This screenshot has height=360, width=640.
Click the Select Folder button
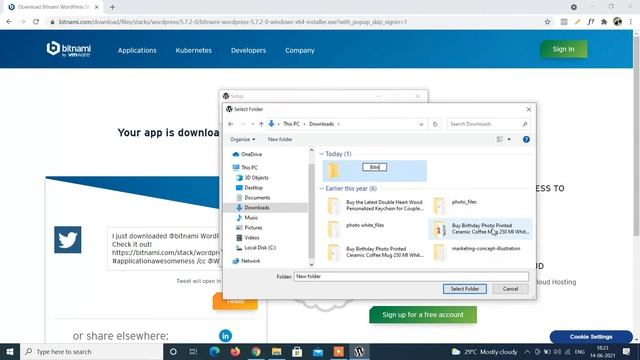point(464,289)
